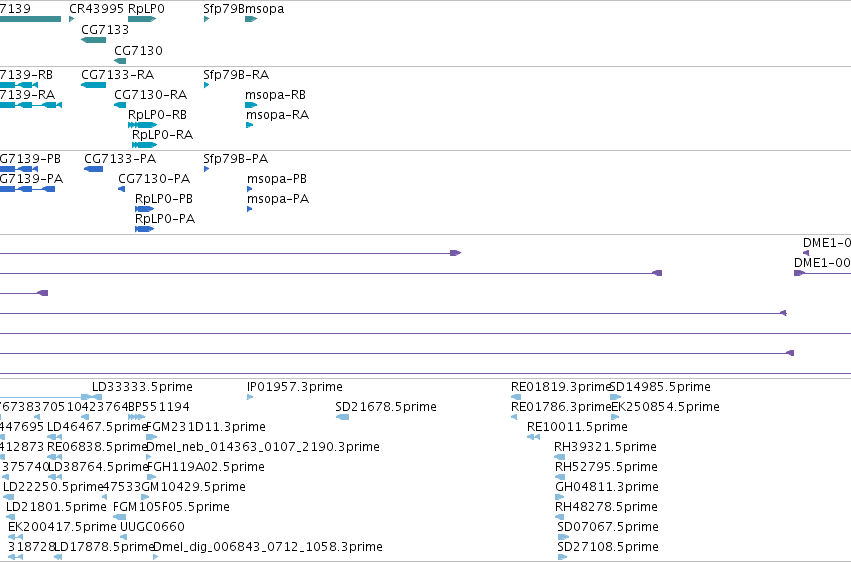Select the LD17878.5prime EST label
This screenshot has height=562, width=851.
click(105, 547)
